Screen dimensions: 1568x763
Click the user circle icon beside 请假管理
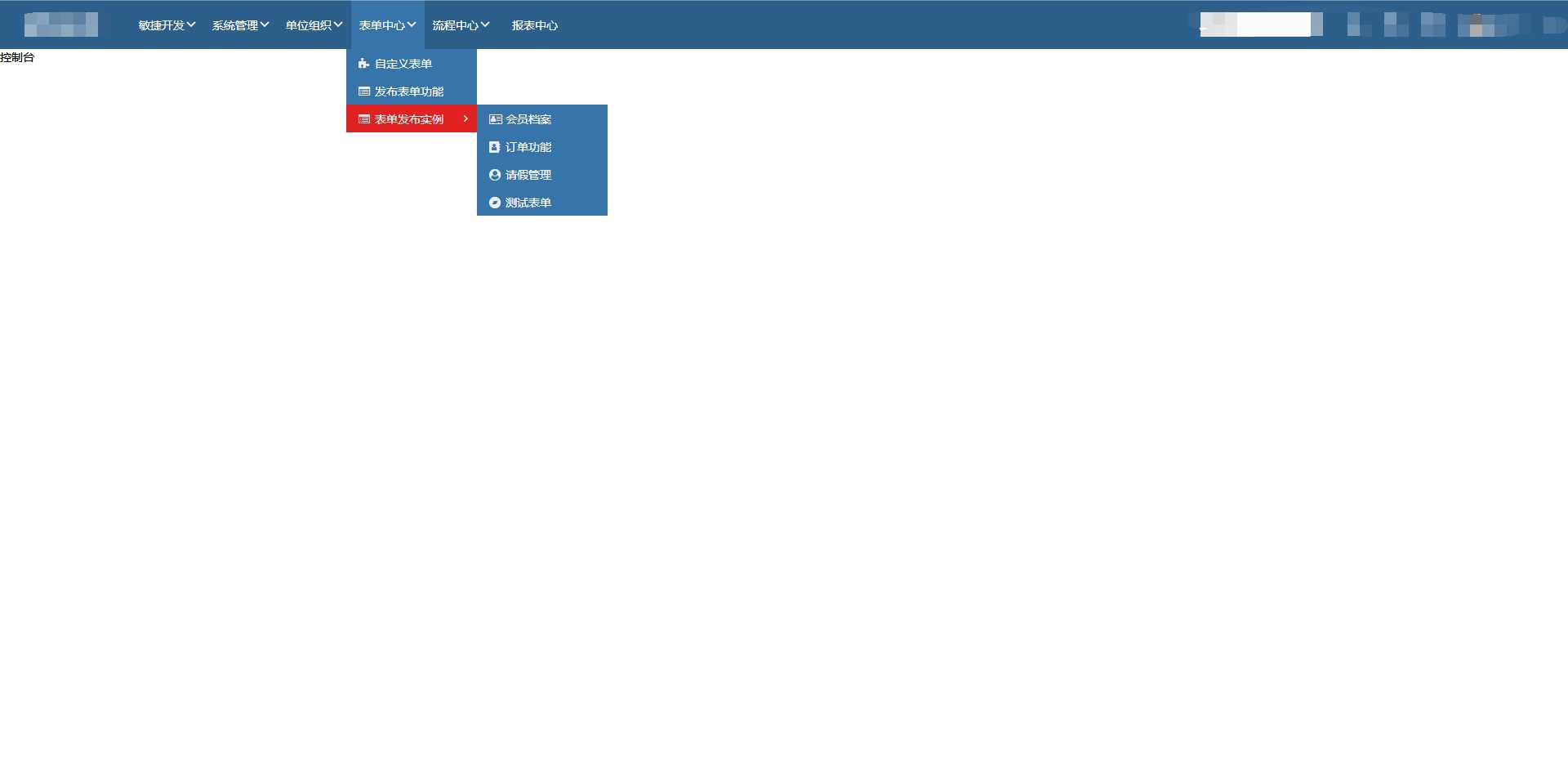(x=494, y=175)
